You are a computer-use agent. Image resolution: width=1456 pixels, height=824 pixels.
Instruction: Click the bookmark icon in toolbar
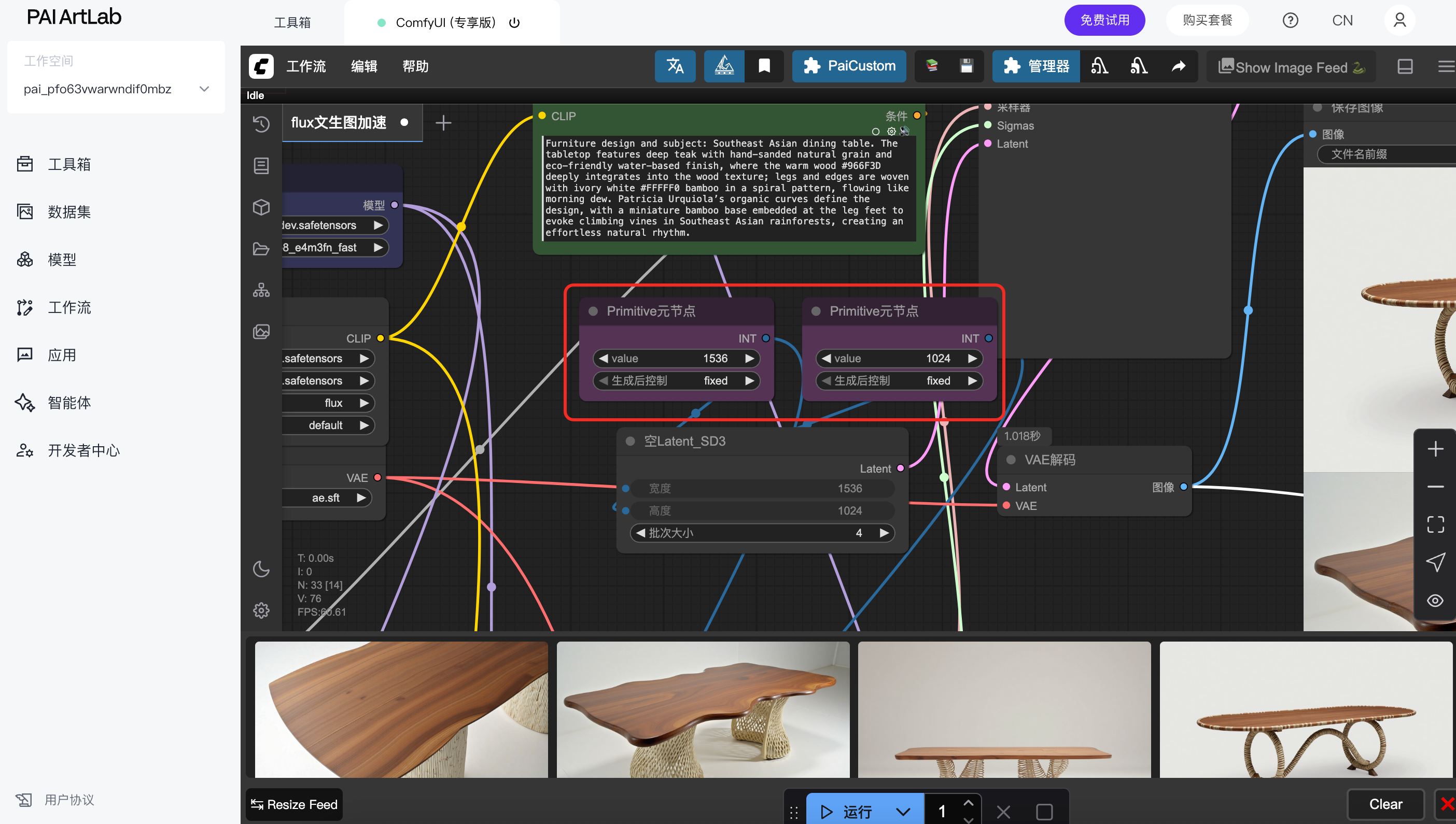[x=764, y=66]
